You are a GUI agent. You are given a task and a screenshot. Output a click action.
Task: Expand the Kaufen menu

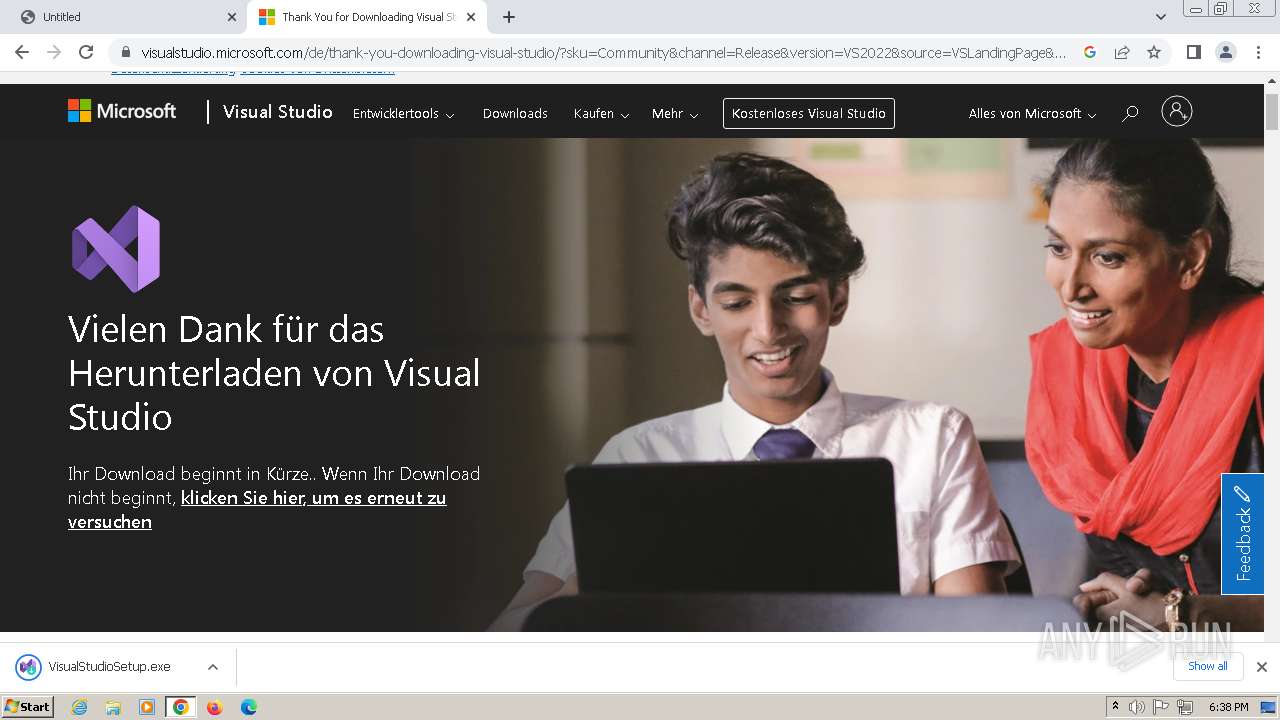pyautogui.click(x=601, y=114)
